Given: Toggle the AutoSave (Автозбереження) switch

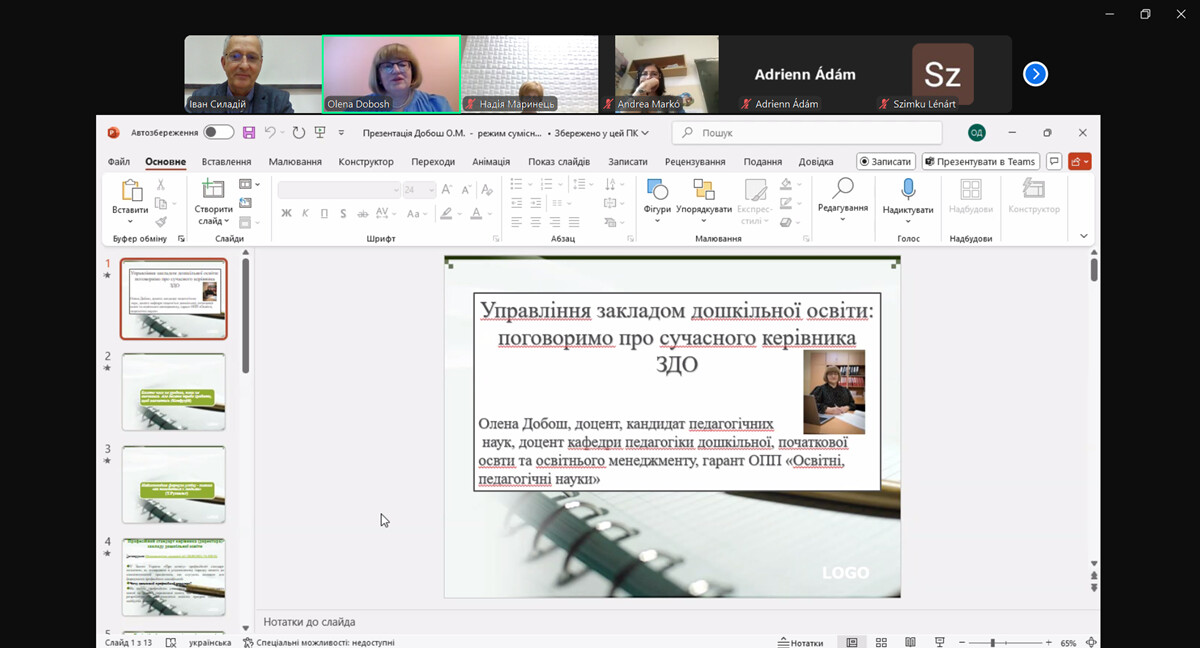Looking at the screenshot, I should pyautogui.click(x=218, y=132).
